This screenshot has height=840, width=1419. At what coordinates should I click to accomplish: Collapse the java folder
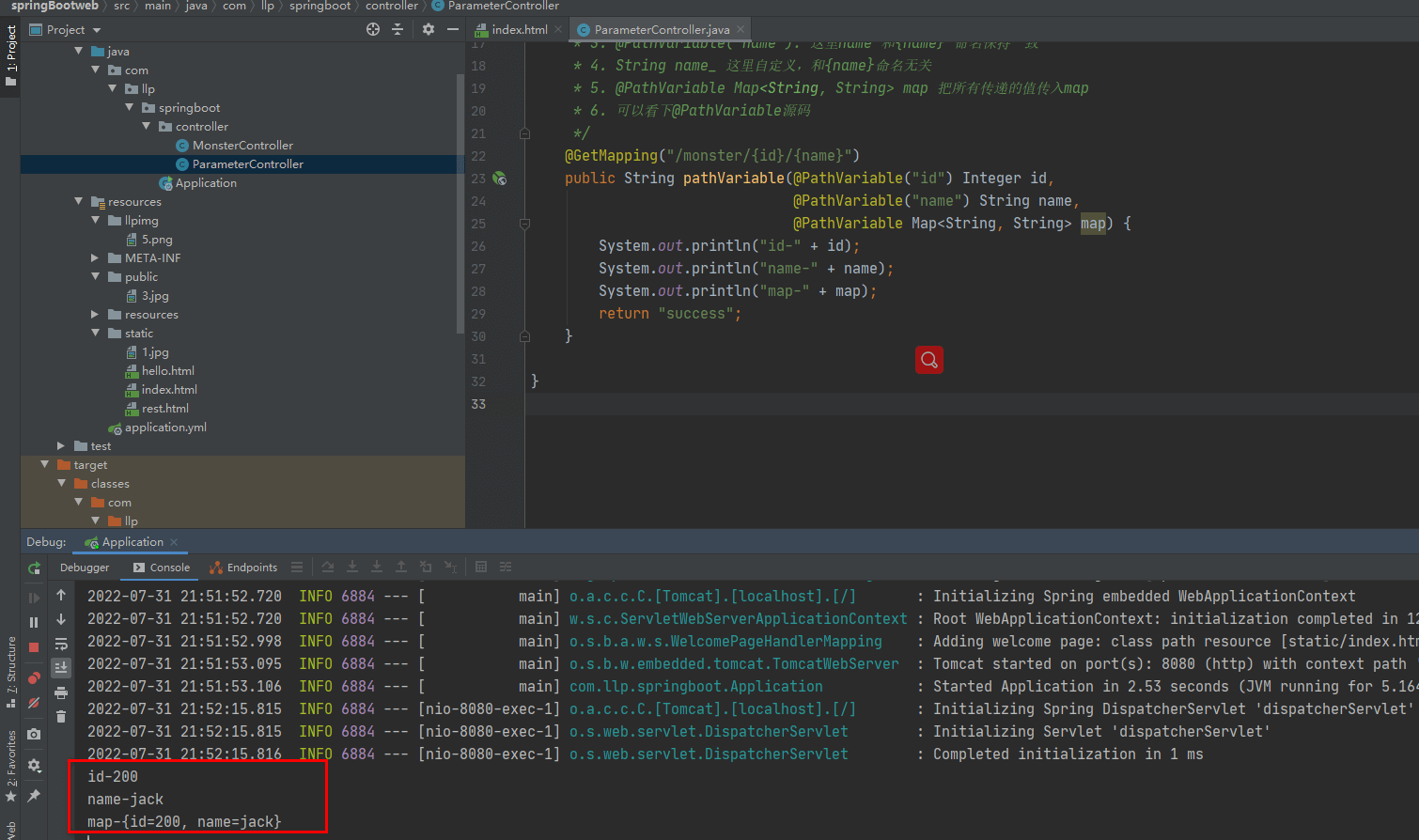point(79,51)
